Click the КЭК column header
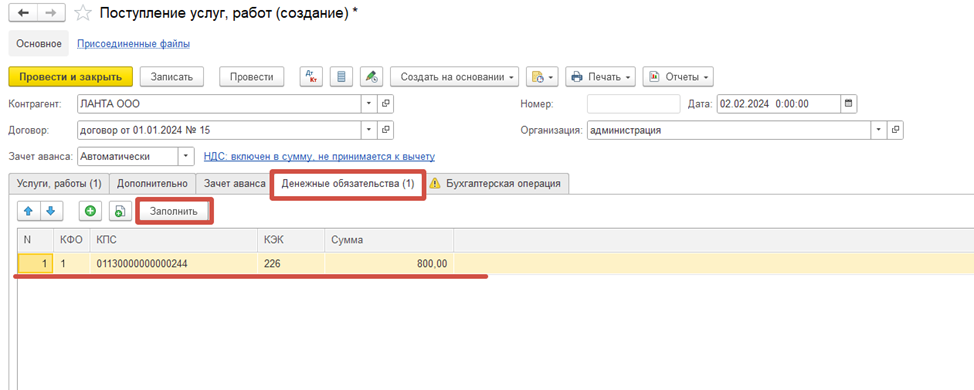The image size is (974, 390). coord(291,240)
